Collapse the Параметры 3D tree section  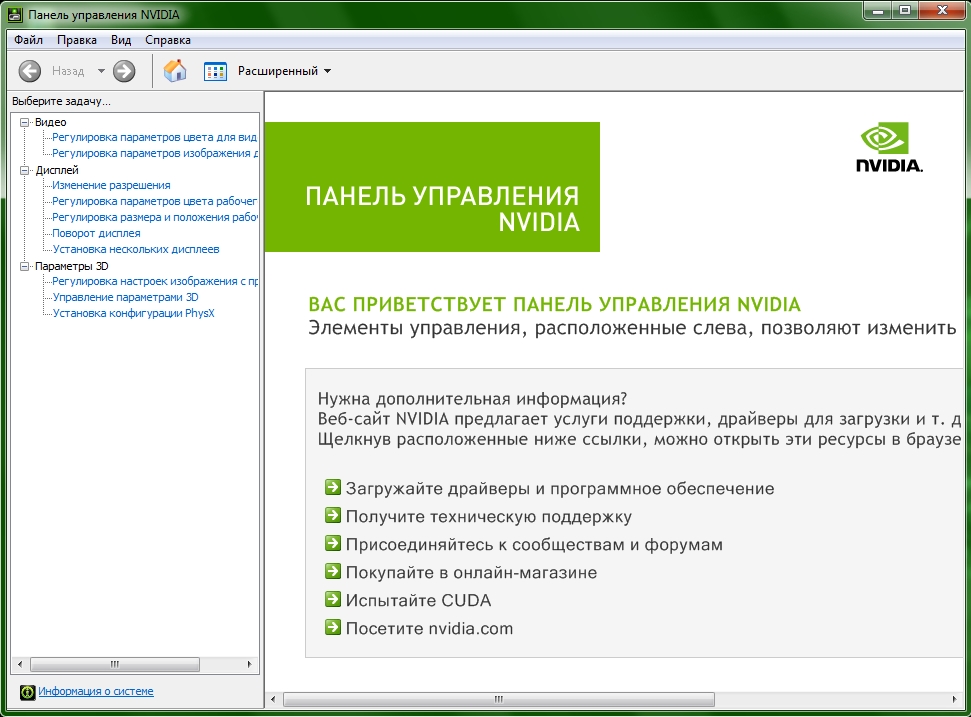point(25,266)
